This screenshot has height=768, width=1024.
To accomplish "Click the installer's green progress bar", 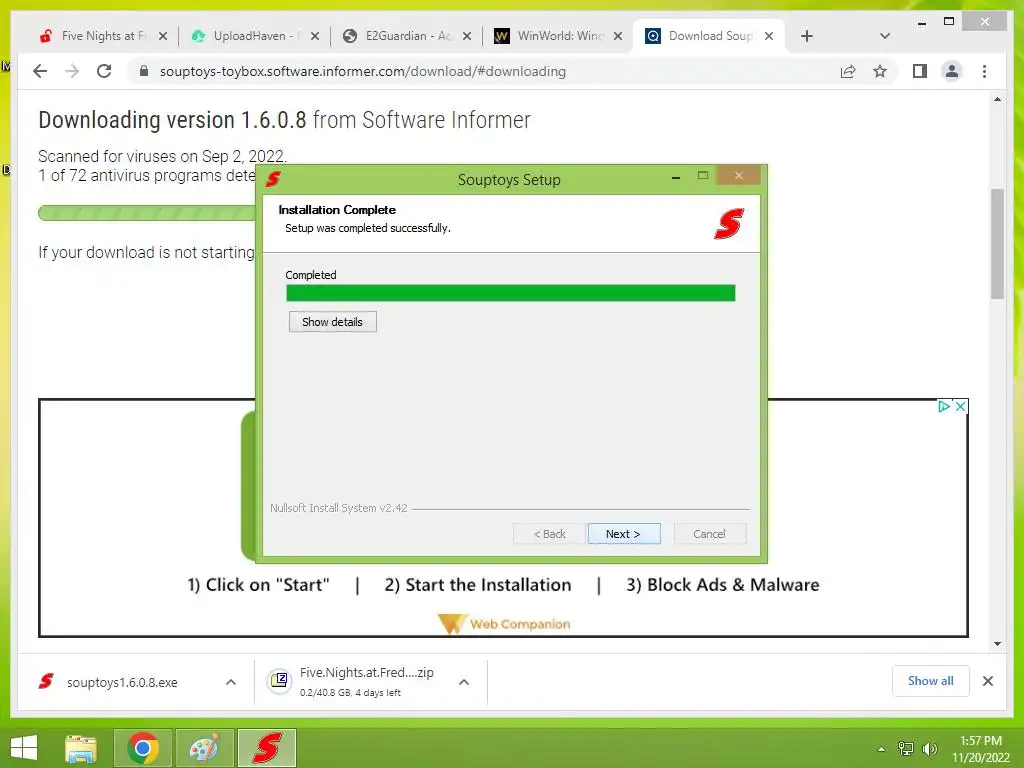I will (x=511, y=293).
